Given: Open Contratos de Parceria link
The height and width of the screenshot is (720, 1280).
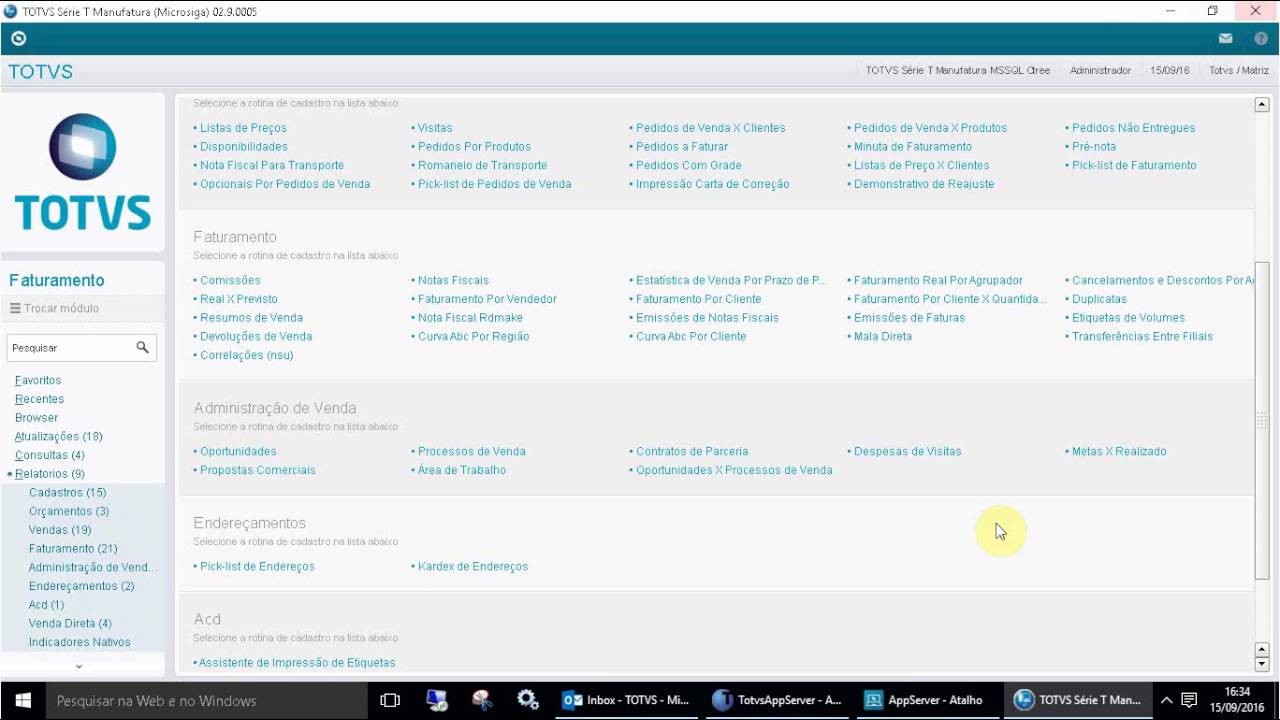Looking at the screenshot, I should pyautogui.click(x=691, y=452).
